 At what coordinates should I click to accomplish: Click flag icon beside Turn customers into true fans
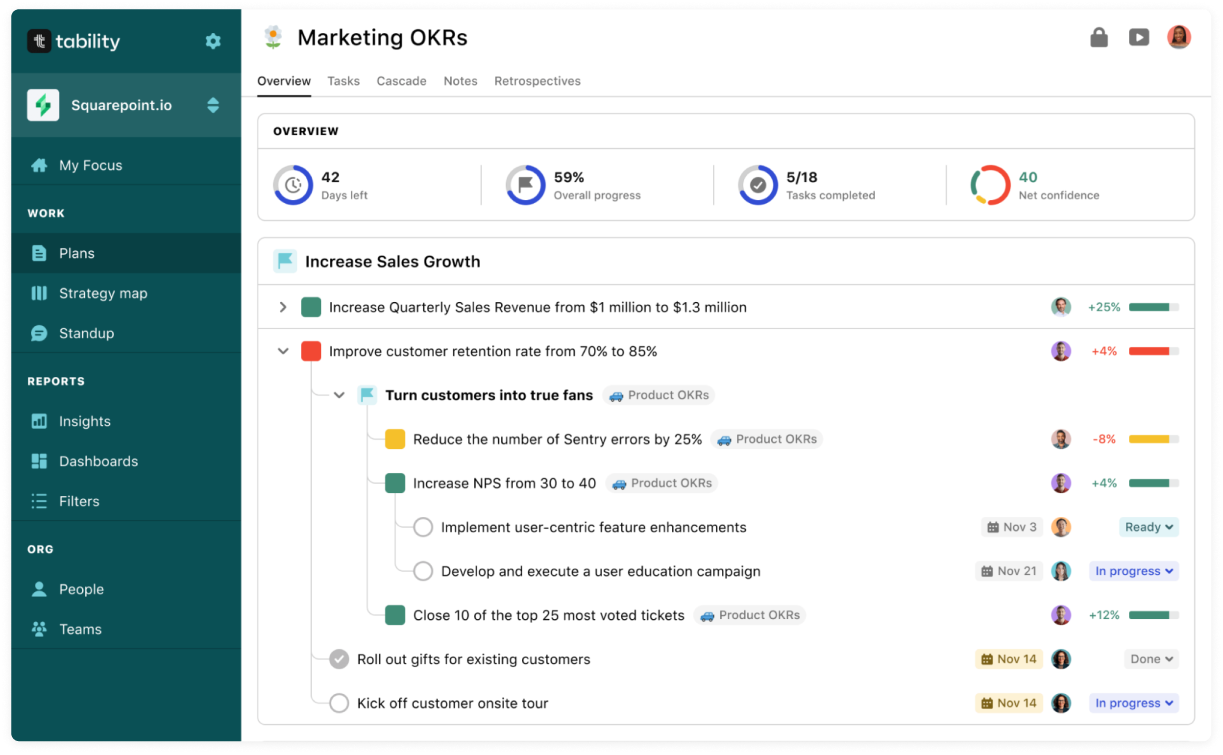(x=367, y=395)
